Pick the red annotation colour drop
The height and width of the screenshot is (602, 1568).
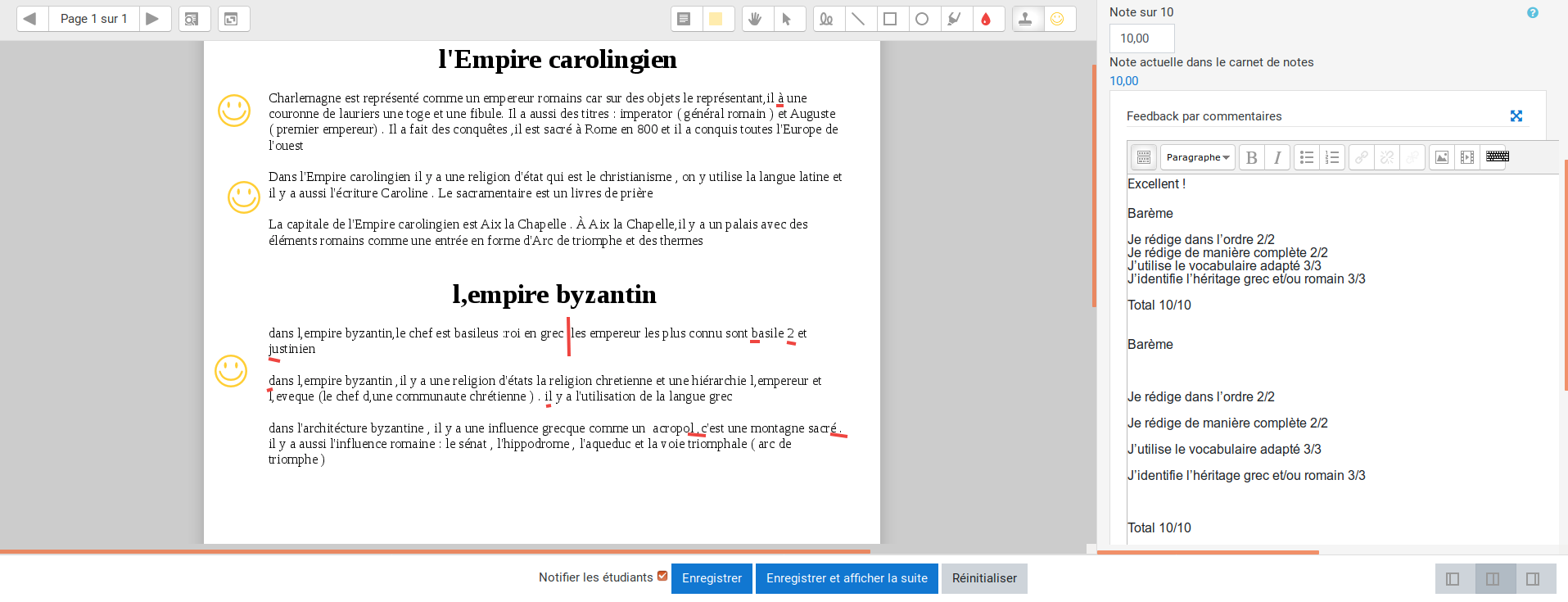(987, 19)
